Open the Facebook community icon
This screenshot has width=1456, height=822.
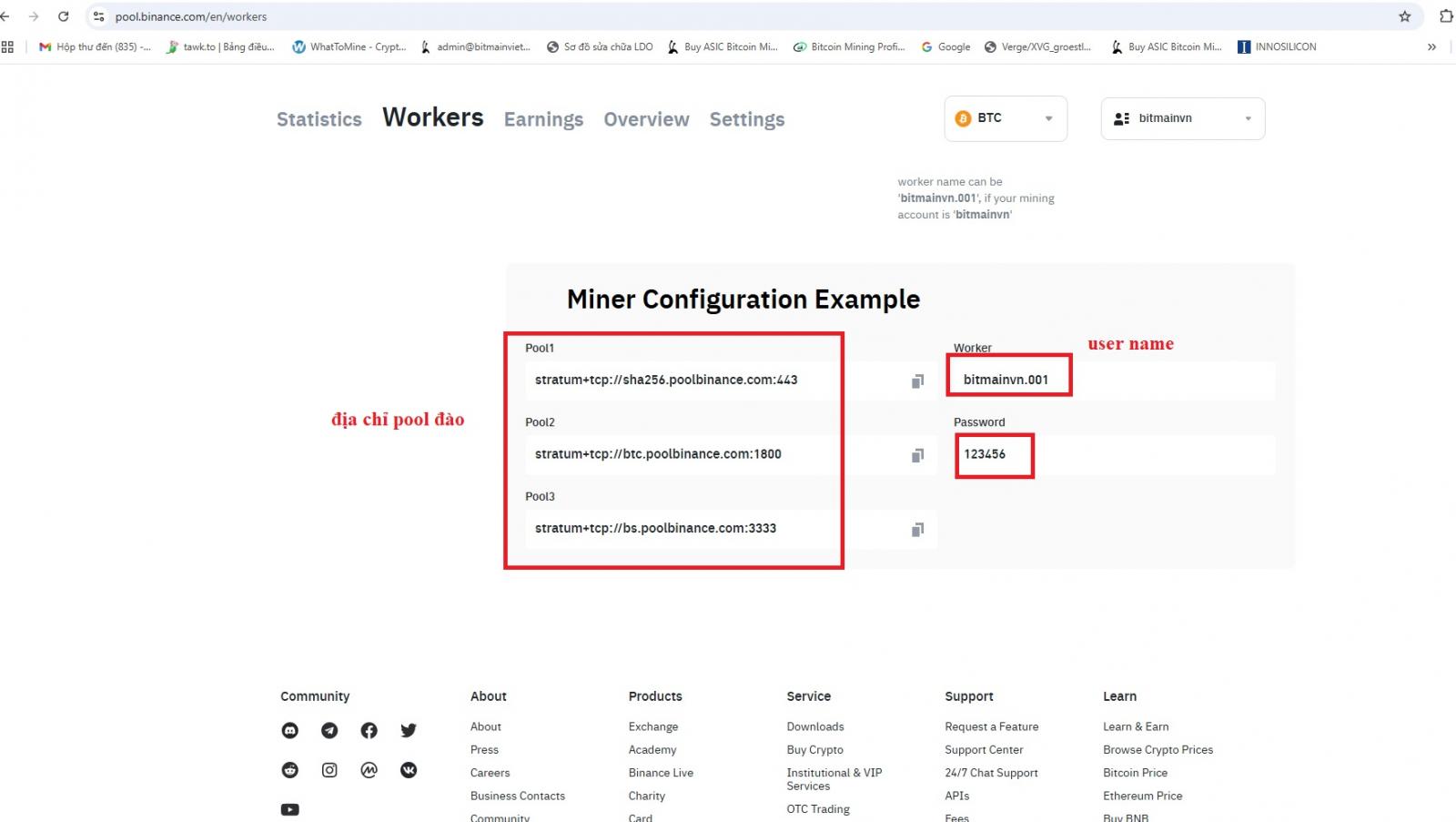(x=369, y=730)
